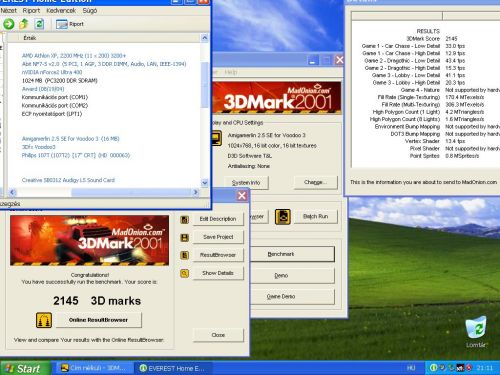Screen dimensions: 500x375
Task: Open the Riport menu in EVEREST menu bar
Action: [x=31, y=11]
